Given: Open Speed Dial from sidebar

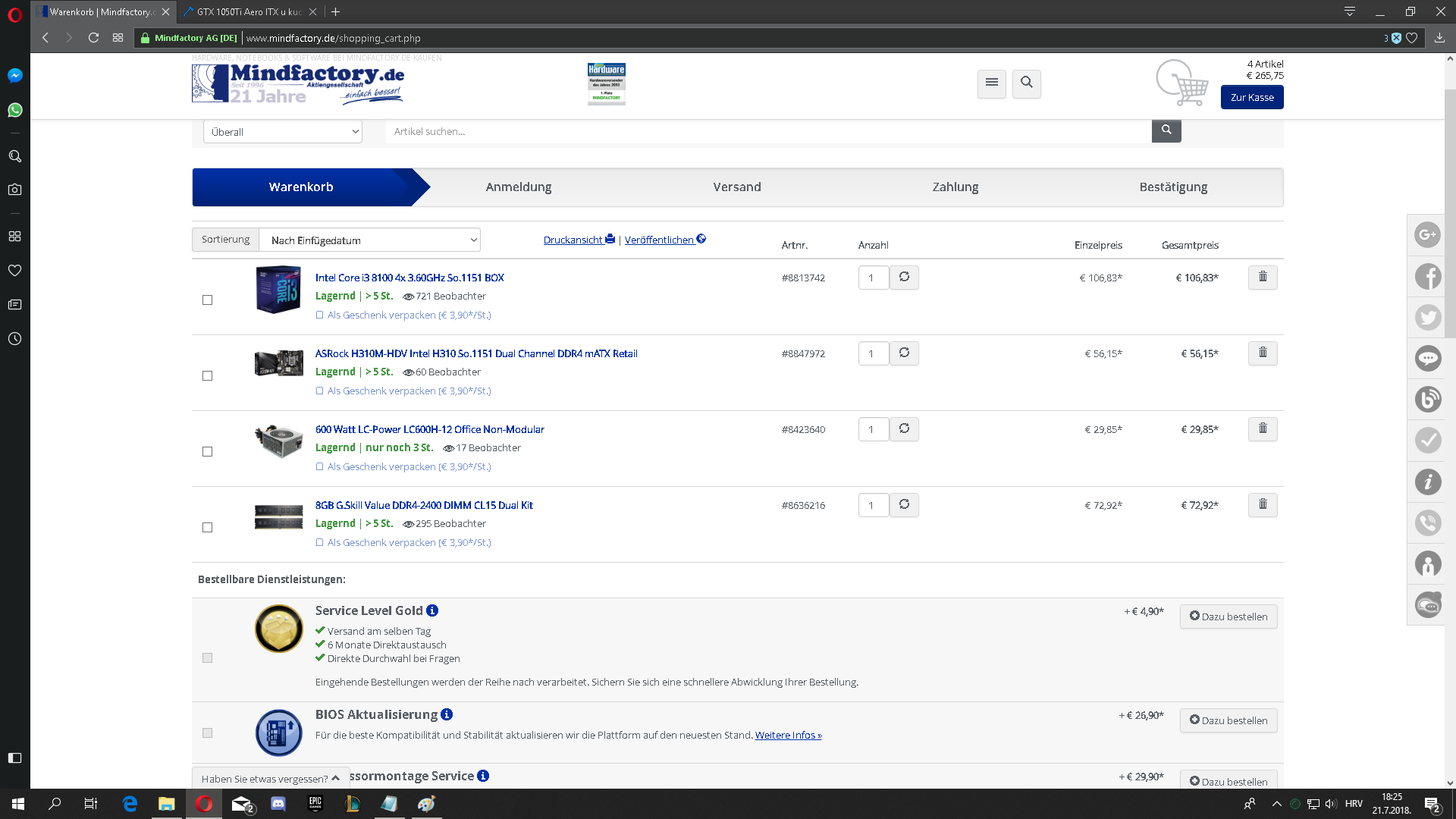Looking at the screenshot, I should [14, 236].
